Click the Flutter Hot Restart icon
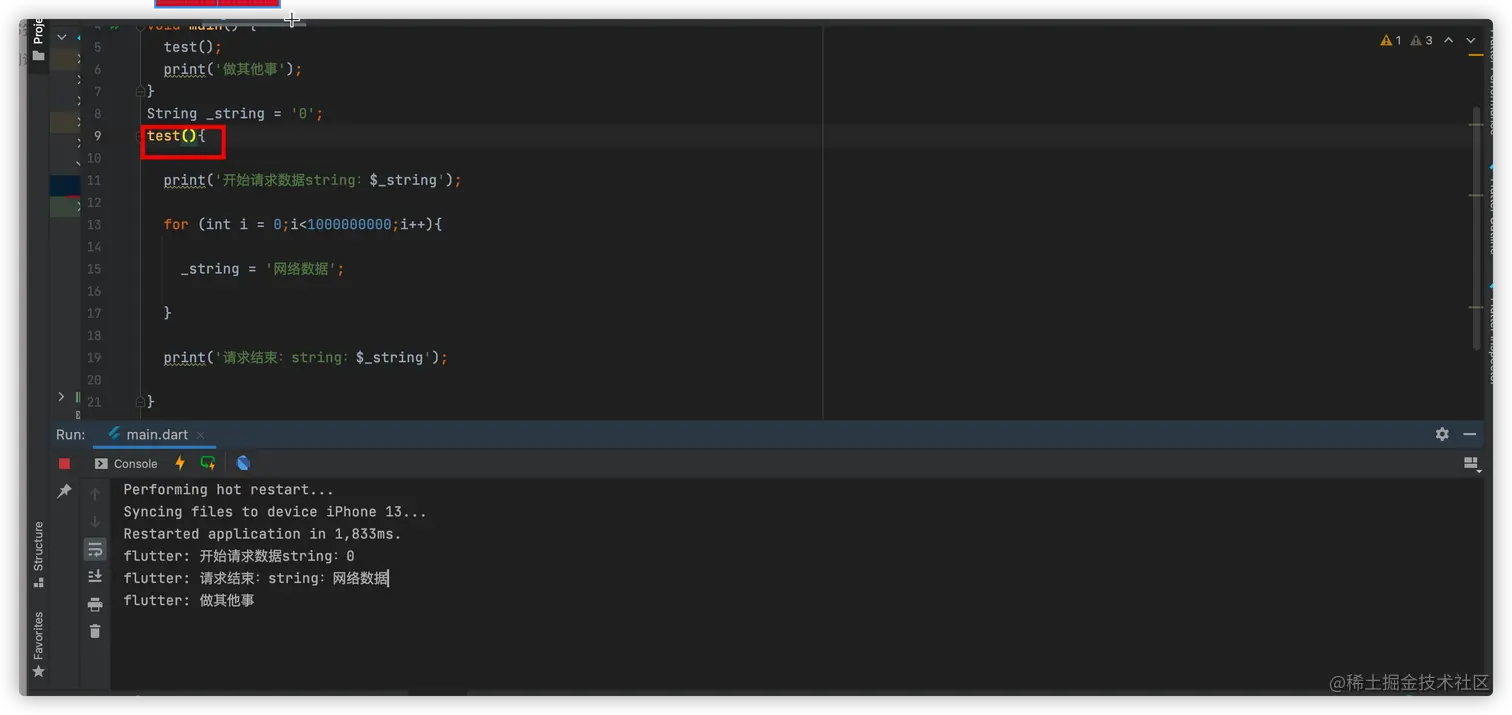 [x=208, y=463]
